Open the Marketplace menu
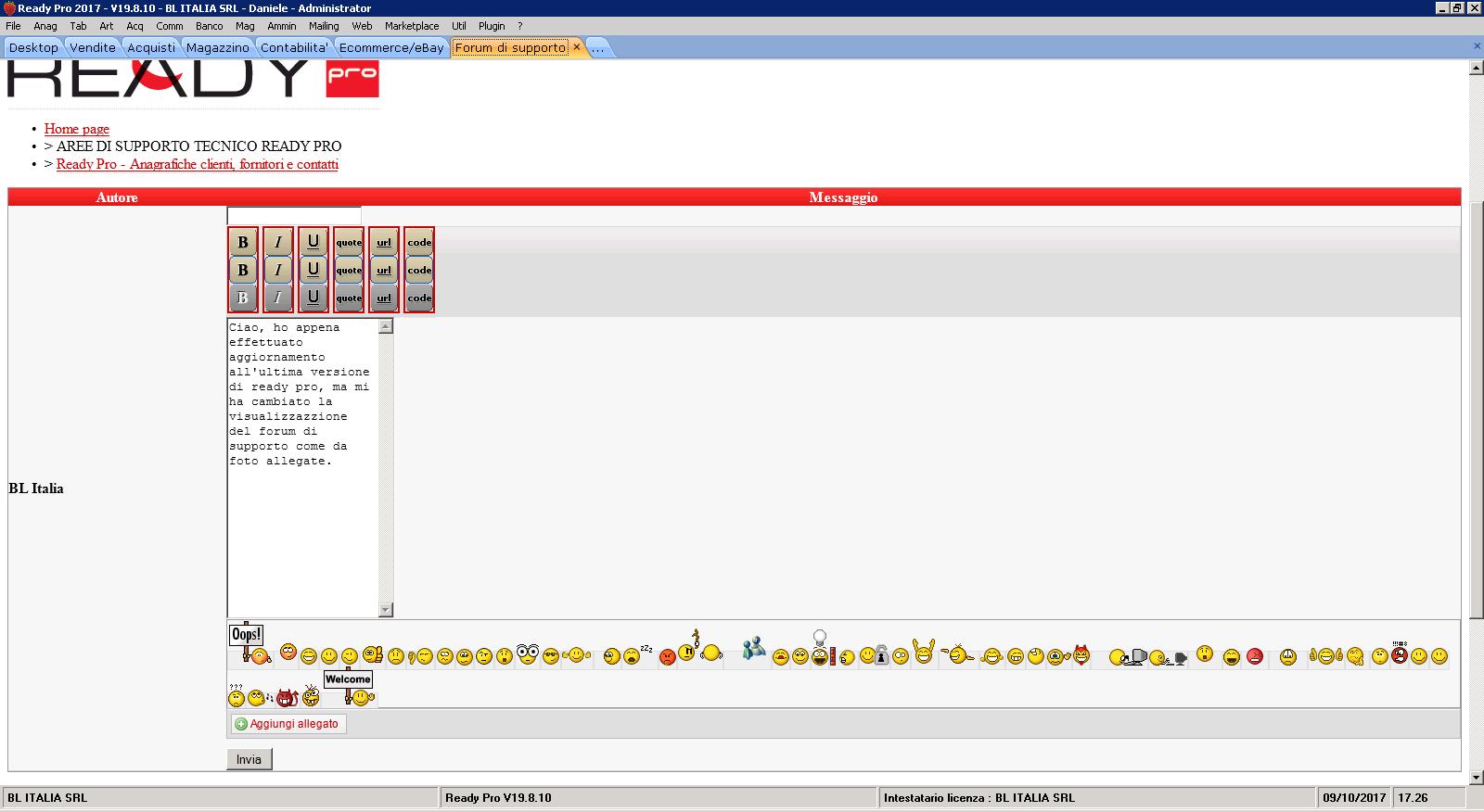 [x=412, y=26]
